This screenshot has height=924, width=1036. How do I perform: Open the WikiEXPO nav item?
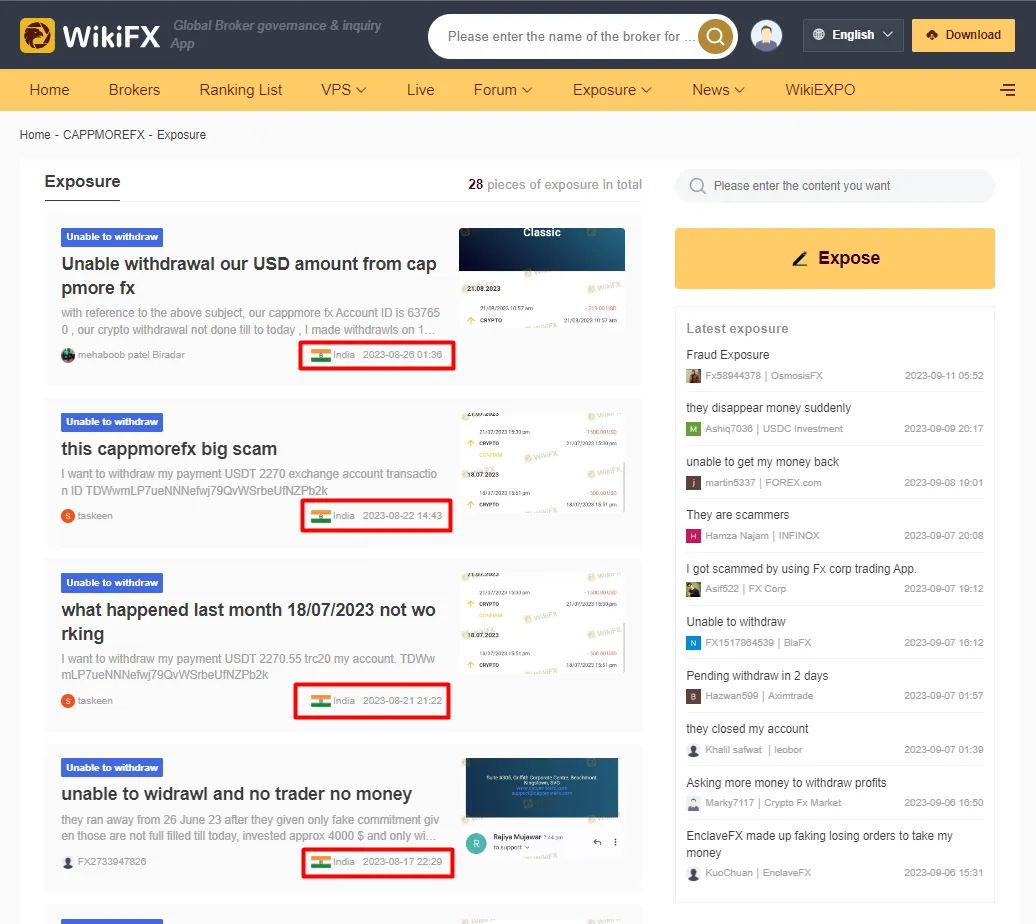coord(820,90)
